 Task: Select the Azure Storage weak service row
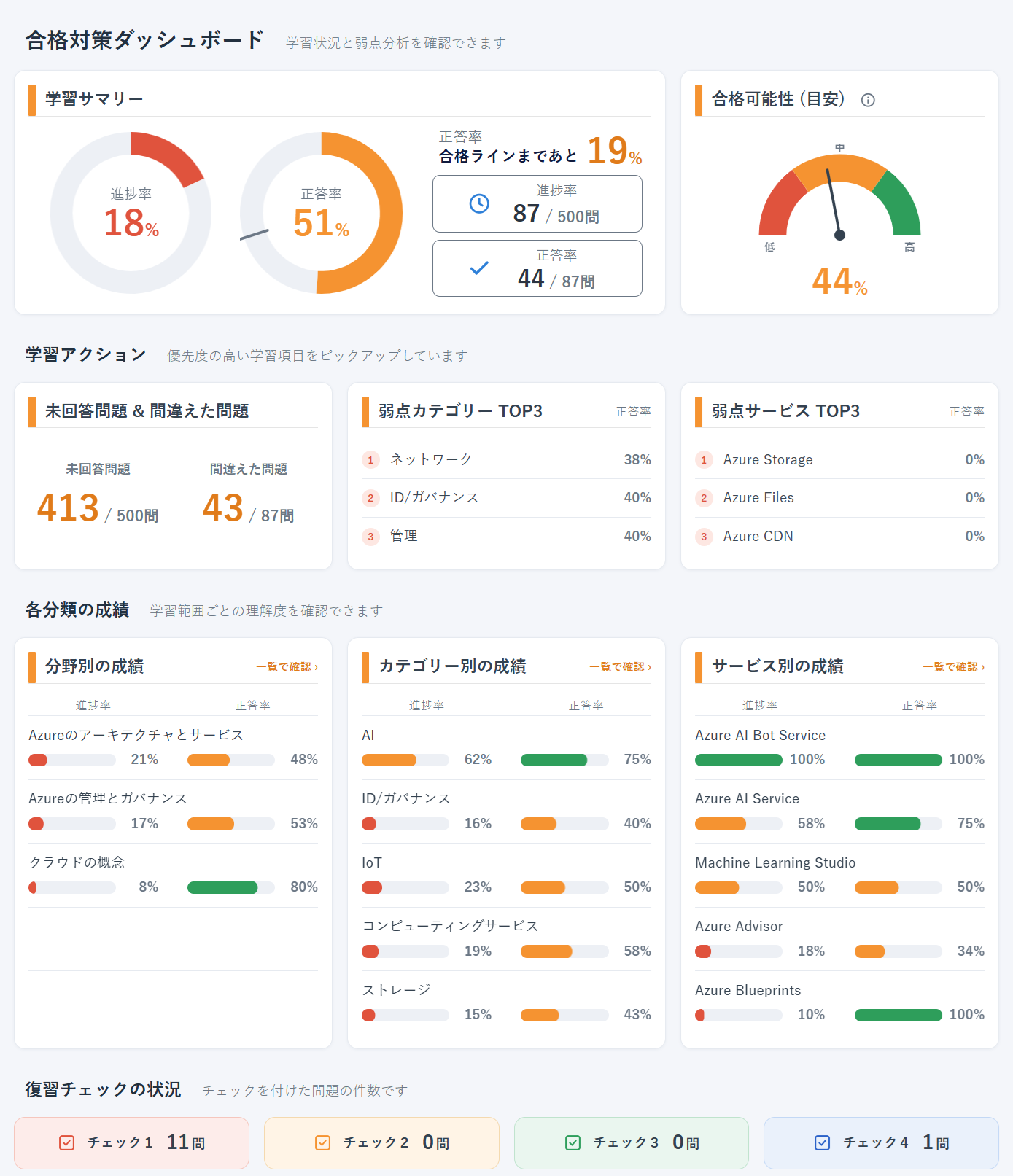point(839,460)
